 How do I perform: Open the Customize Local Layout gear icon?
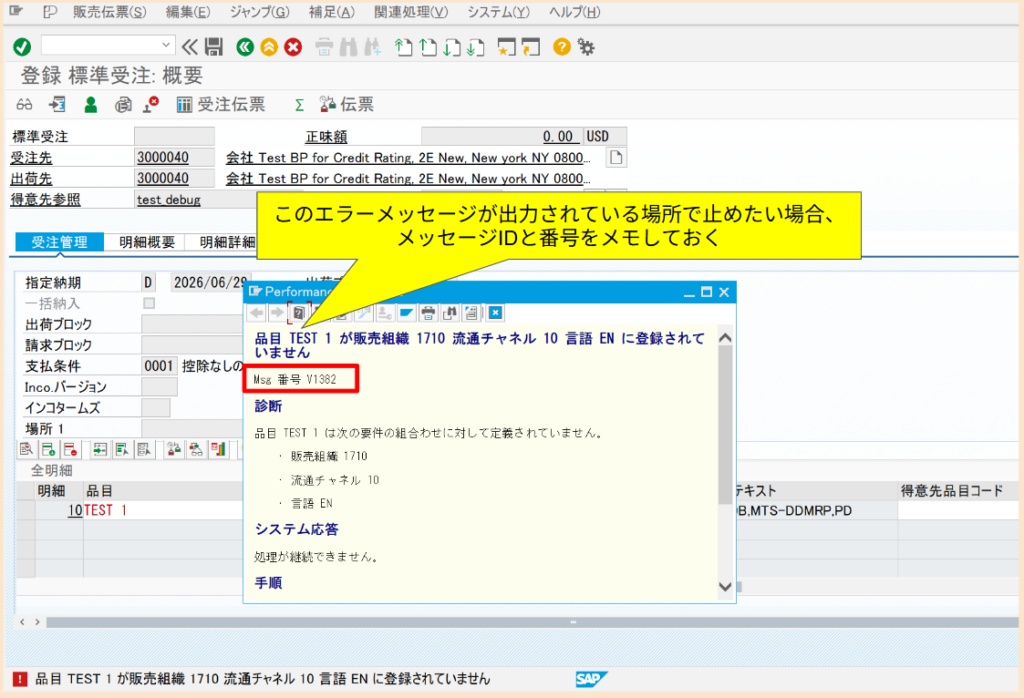coord(586,47)
